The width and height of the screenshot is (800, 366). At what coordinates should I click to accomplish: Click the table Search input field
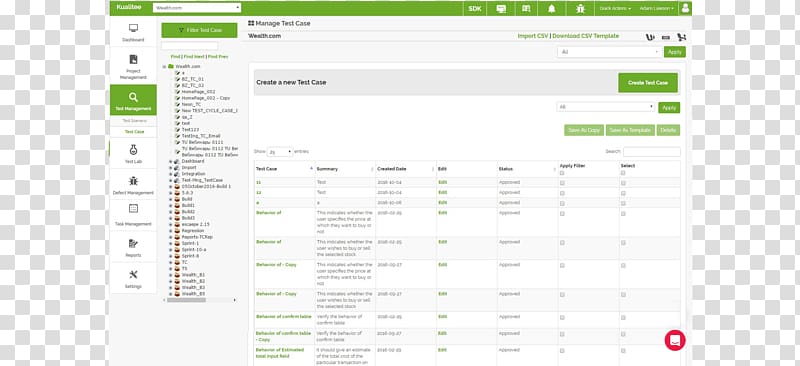[x=652, y=152]
